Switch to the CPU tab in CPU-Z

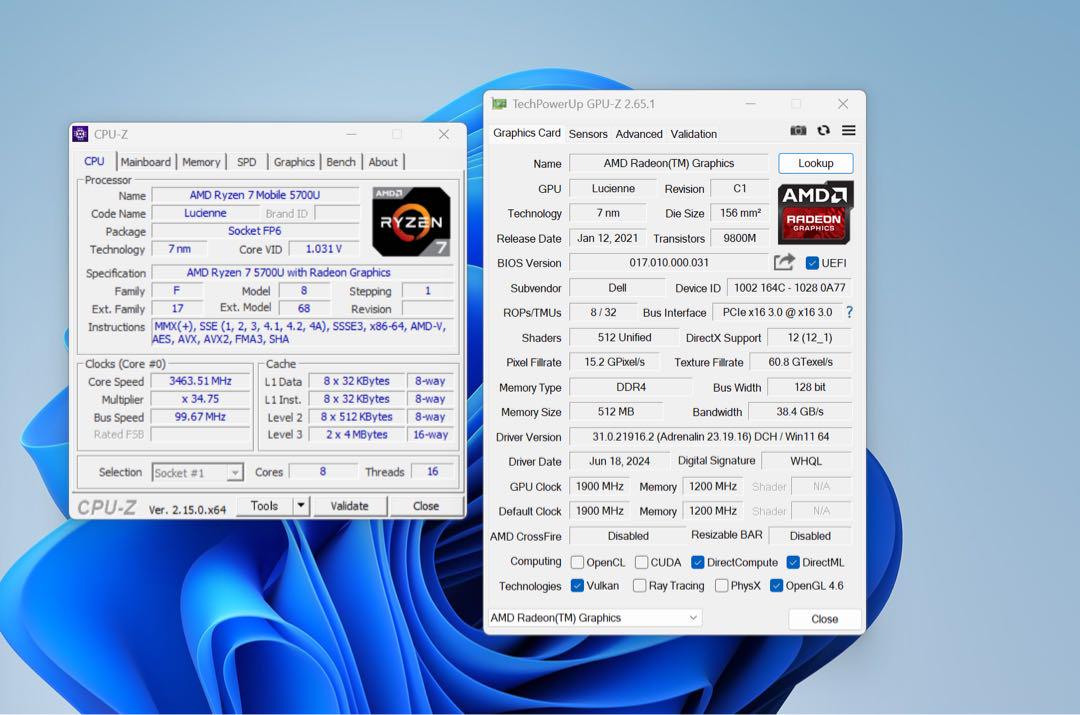(x=94, y=161)
